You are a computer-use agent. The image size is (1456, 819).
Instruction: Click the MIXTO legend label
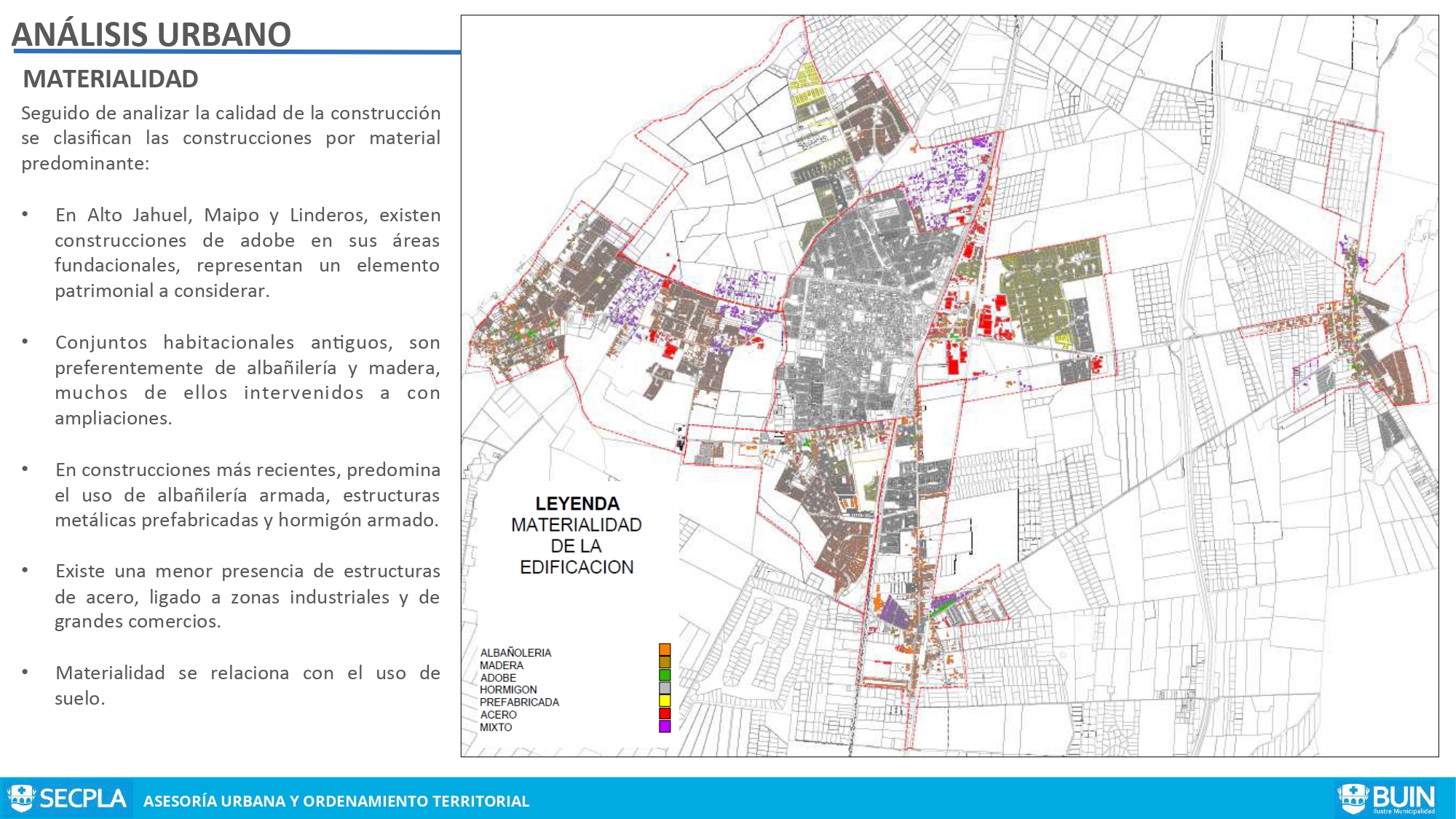(x=496, y=727)
